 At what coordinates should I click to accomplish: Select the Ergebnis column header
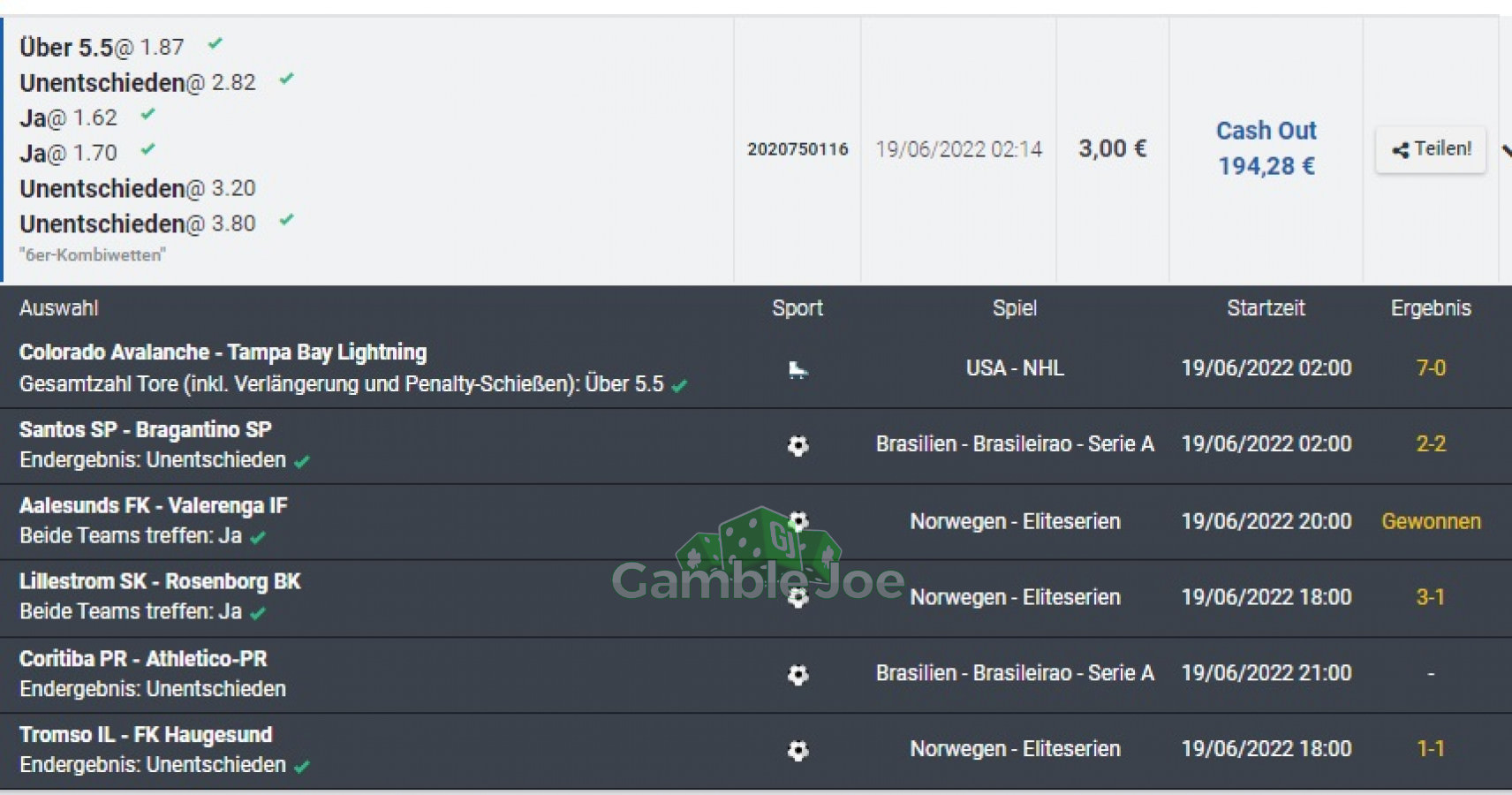click(1431, 308)
